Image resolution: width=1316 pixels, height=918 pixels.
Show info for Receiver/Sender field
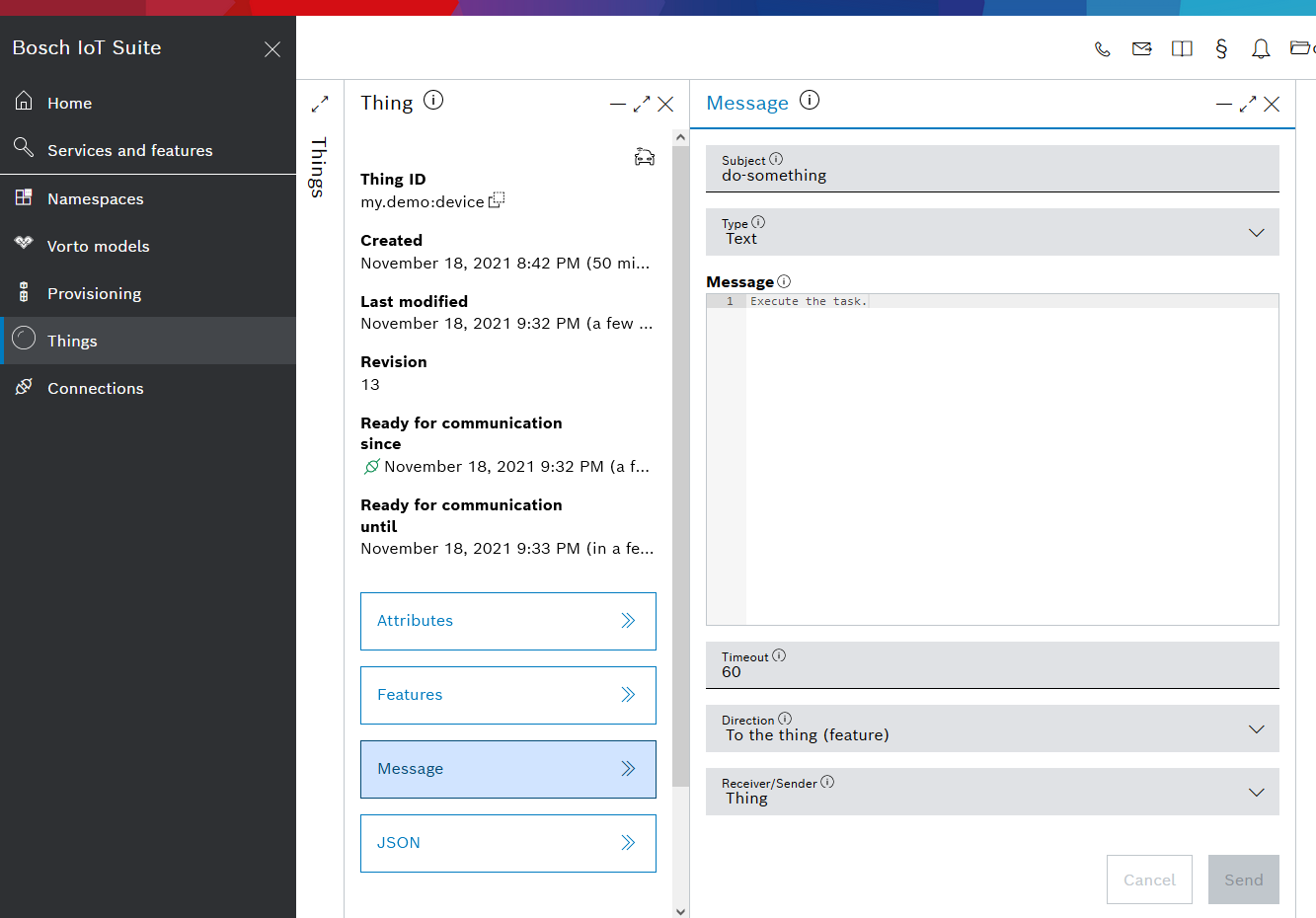pyautogui.click(x=827, y=782)
